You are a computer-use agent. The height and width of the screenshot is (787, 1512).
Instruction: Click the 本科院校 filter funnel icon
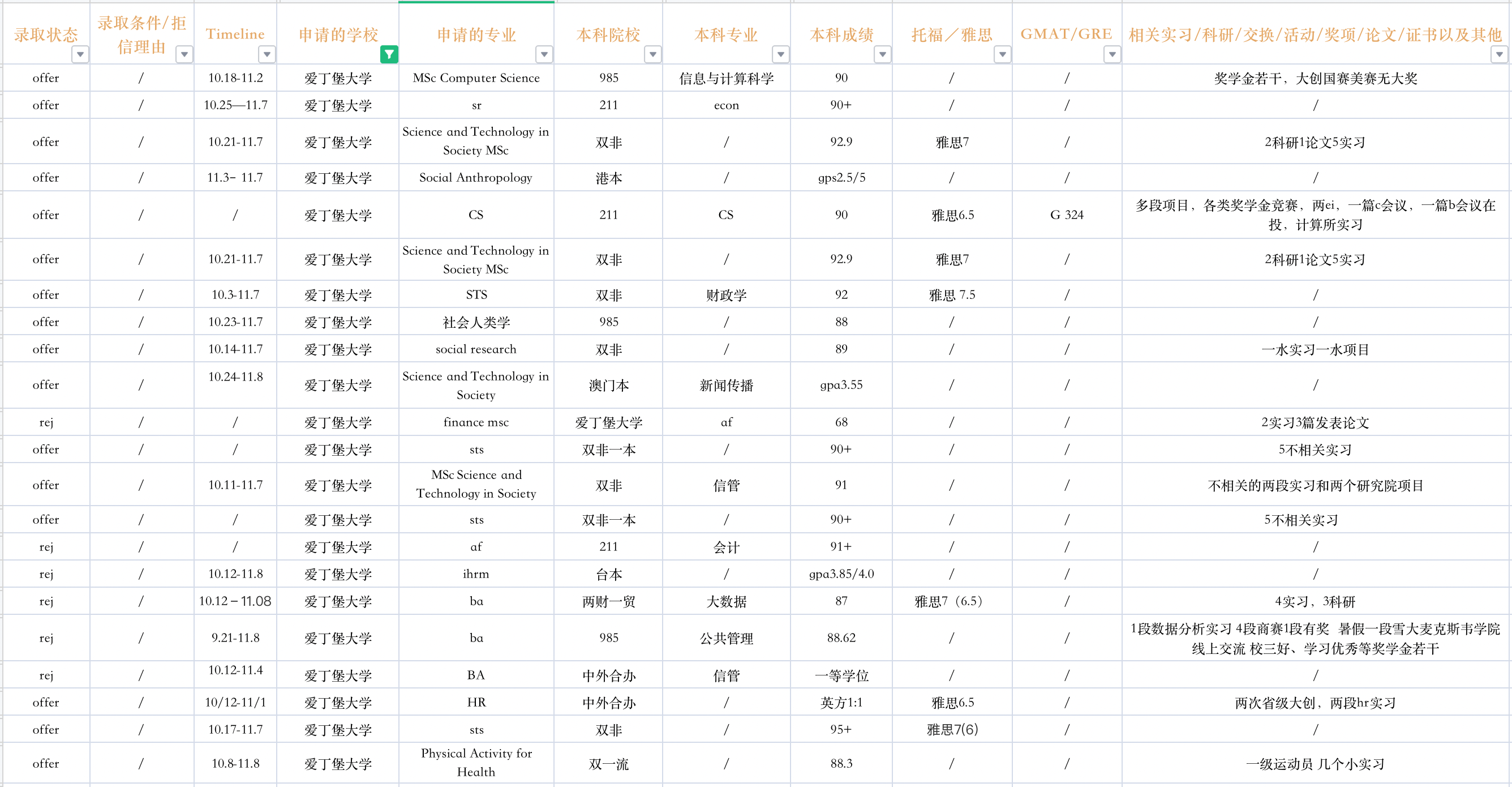pyautogui.click(x=652, y=55)
